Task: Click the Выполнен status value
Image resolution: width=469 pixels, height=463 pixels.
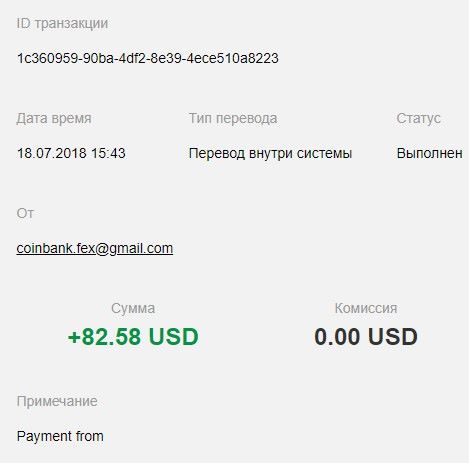Action: tap(429, 153)
